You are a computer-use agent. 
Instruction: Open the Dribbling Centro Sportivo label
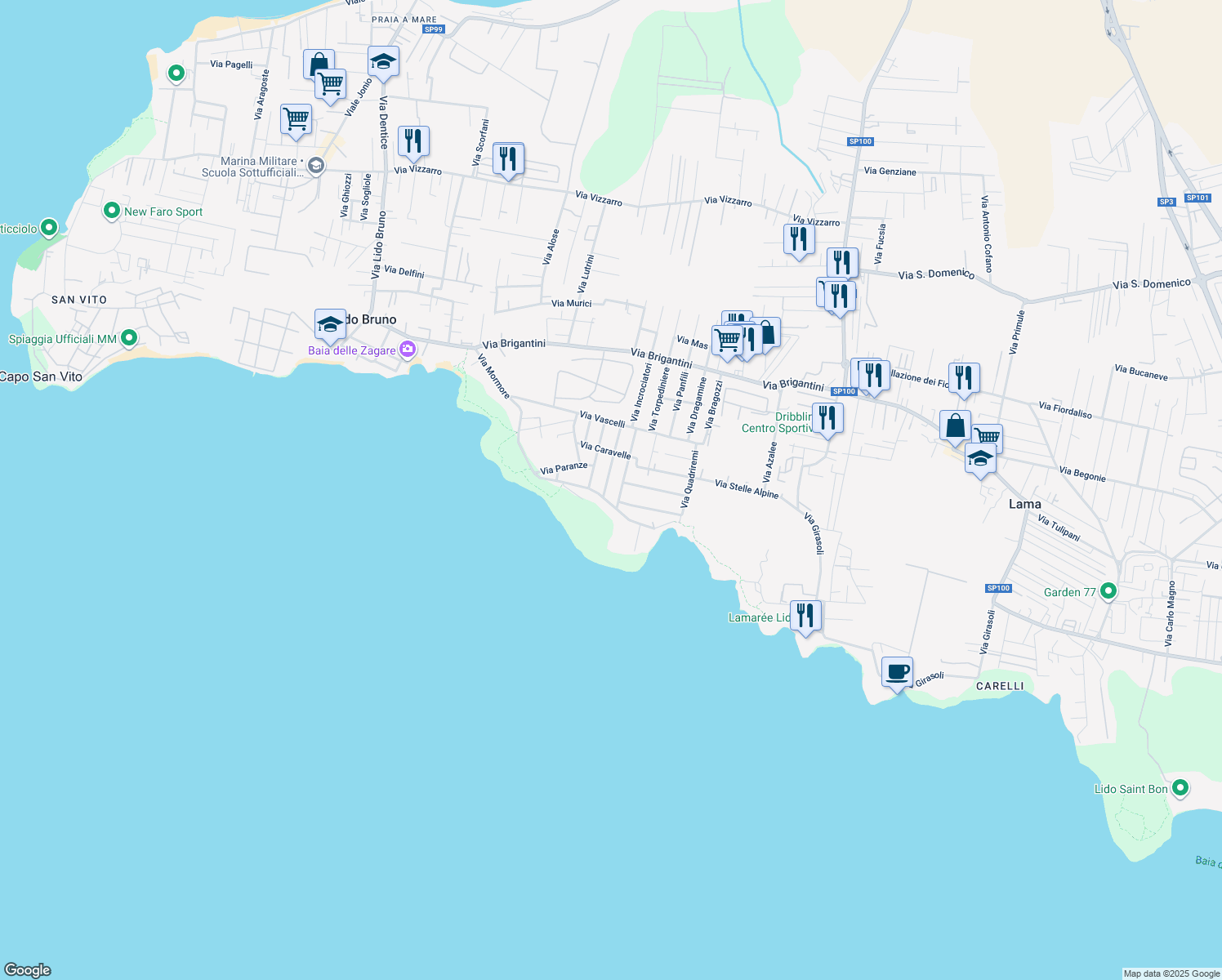click(x=777, y=422)
